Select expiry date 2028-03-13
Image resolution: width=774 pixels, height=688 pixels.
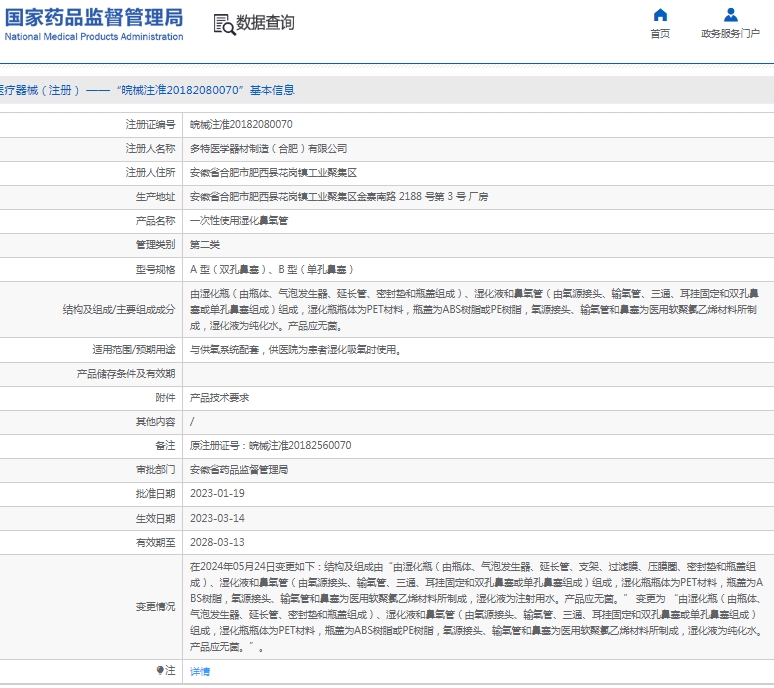[x=217, y=542]
